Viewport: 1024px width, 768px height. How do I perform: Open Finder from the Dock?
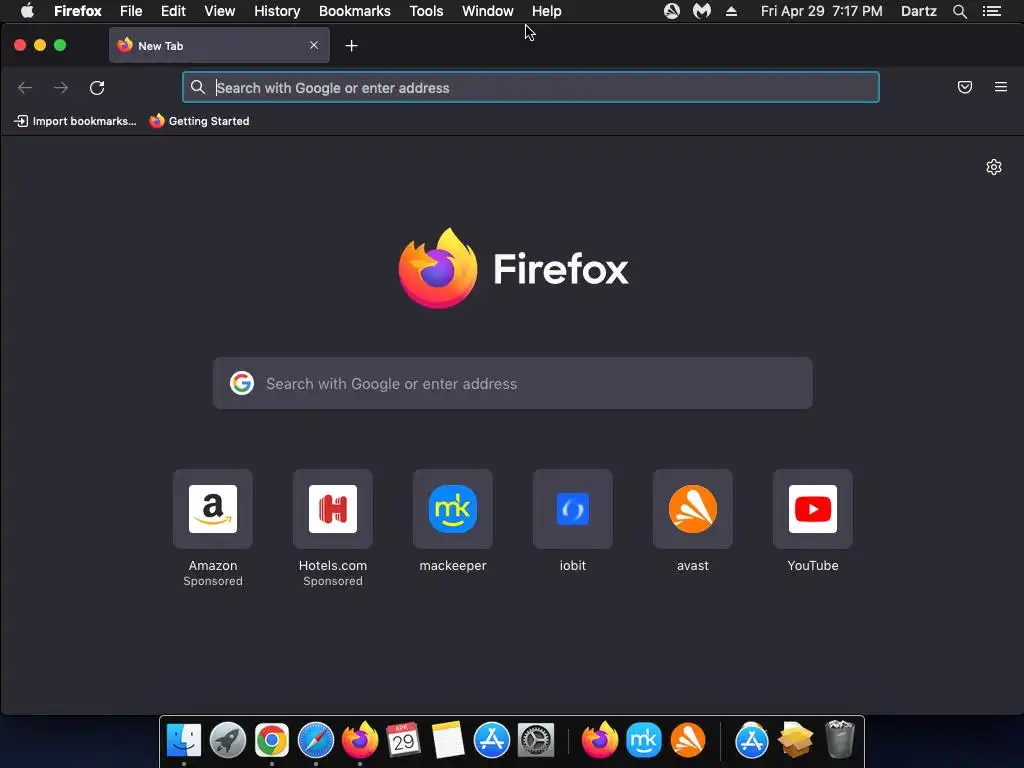[184, 741]
